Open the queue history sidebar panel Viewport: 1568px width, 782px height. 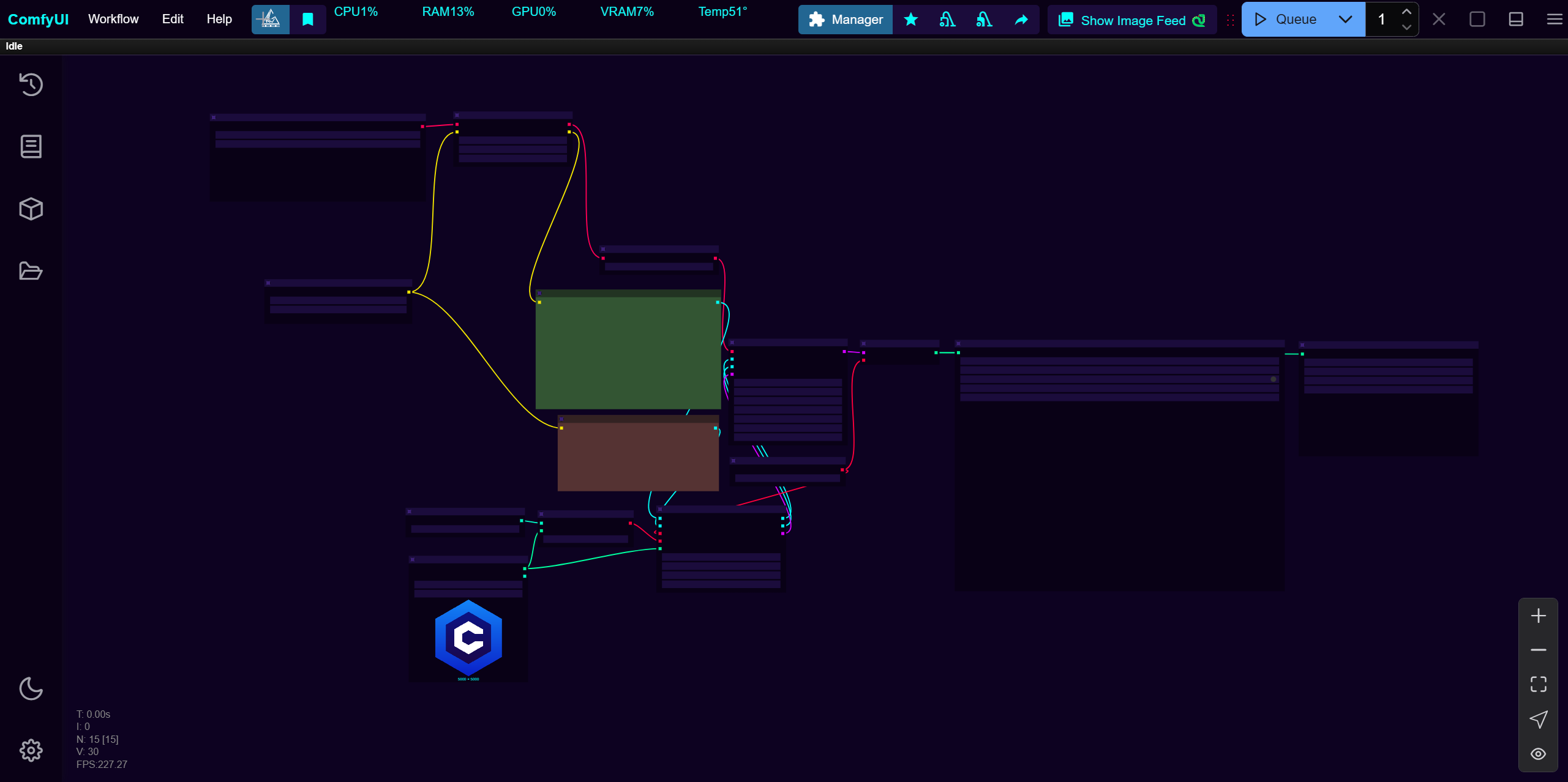pyautogui.click(x=31, y=84)
